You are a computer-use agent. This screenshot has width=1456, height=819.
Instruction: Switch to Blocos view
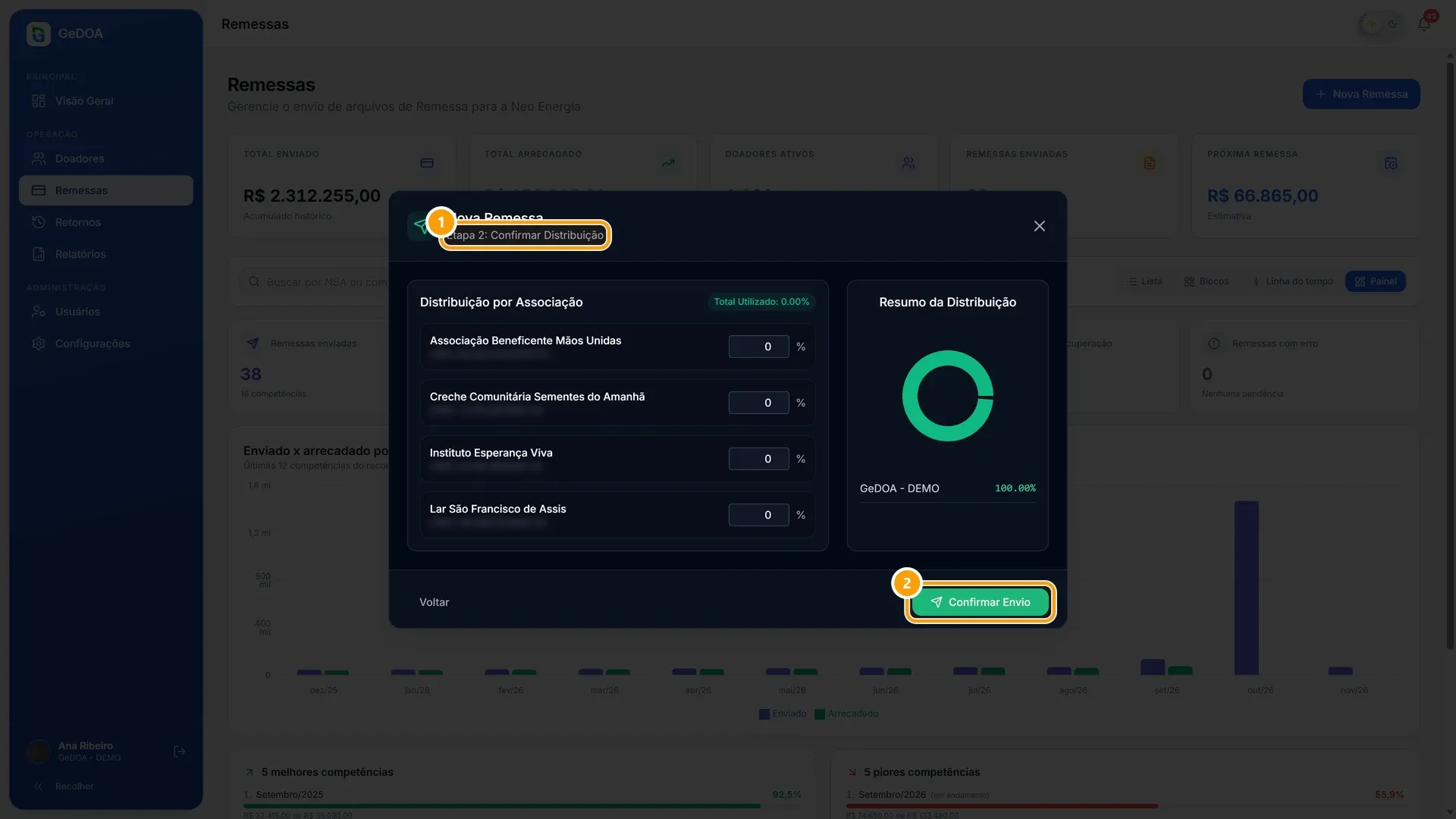(1207, 281)
